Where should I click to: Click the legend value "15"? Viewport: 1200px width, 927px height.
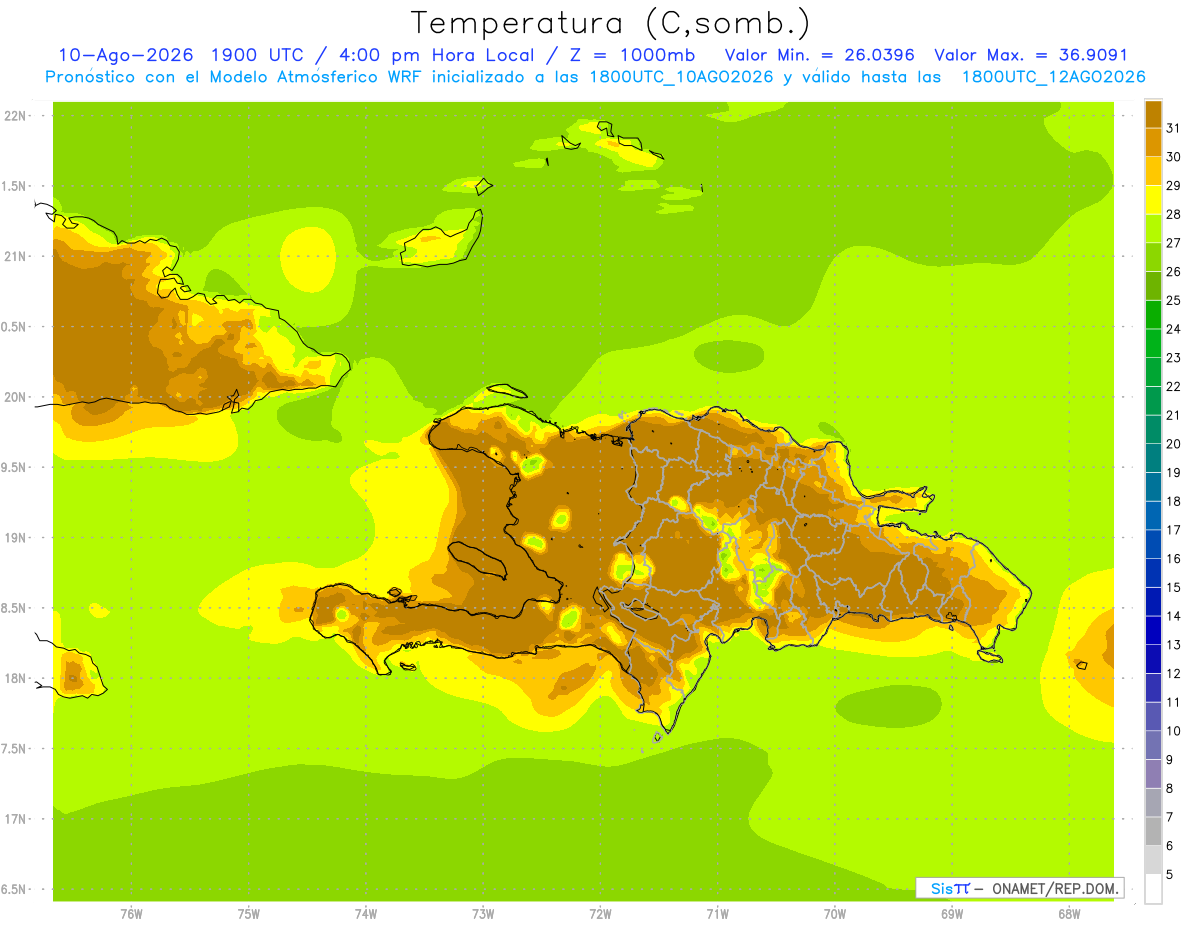click(1173, 587)
